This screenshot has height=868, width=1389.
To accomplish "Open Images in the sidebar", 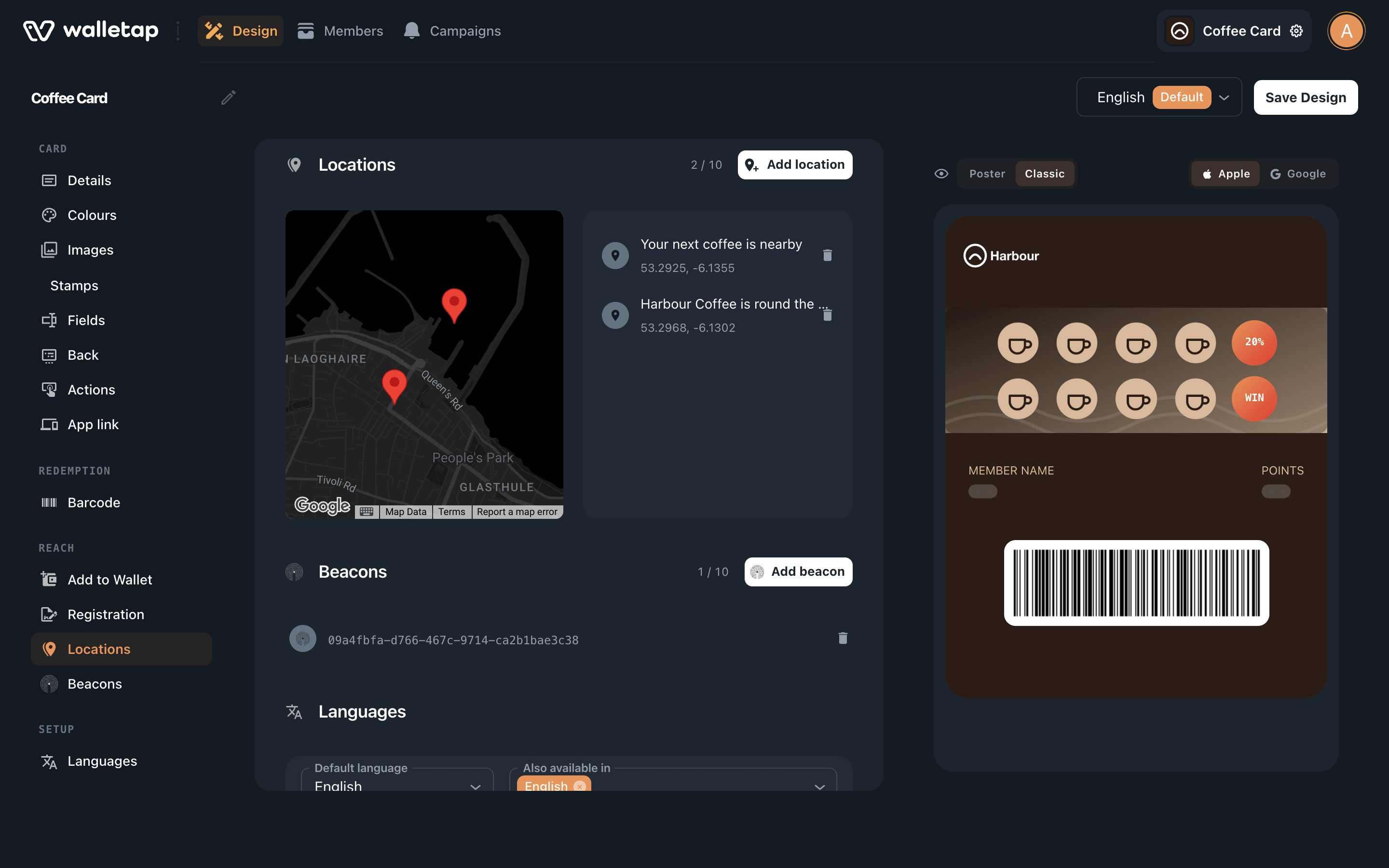I will 121,250.
